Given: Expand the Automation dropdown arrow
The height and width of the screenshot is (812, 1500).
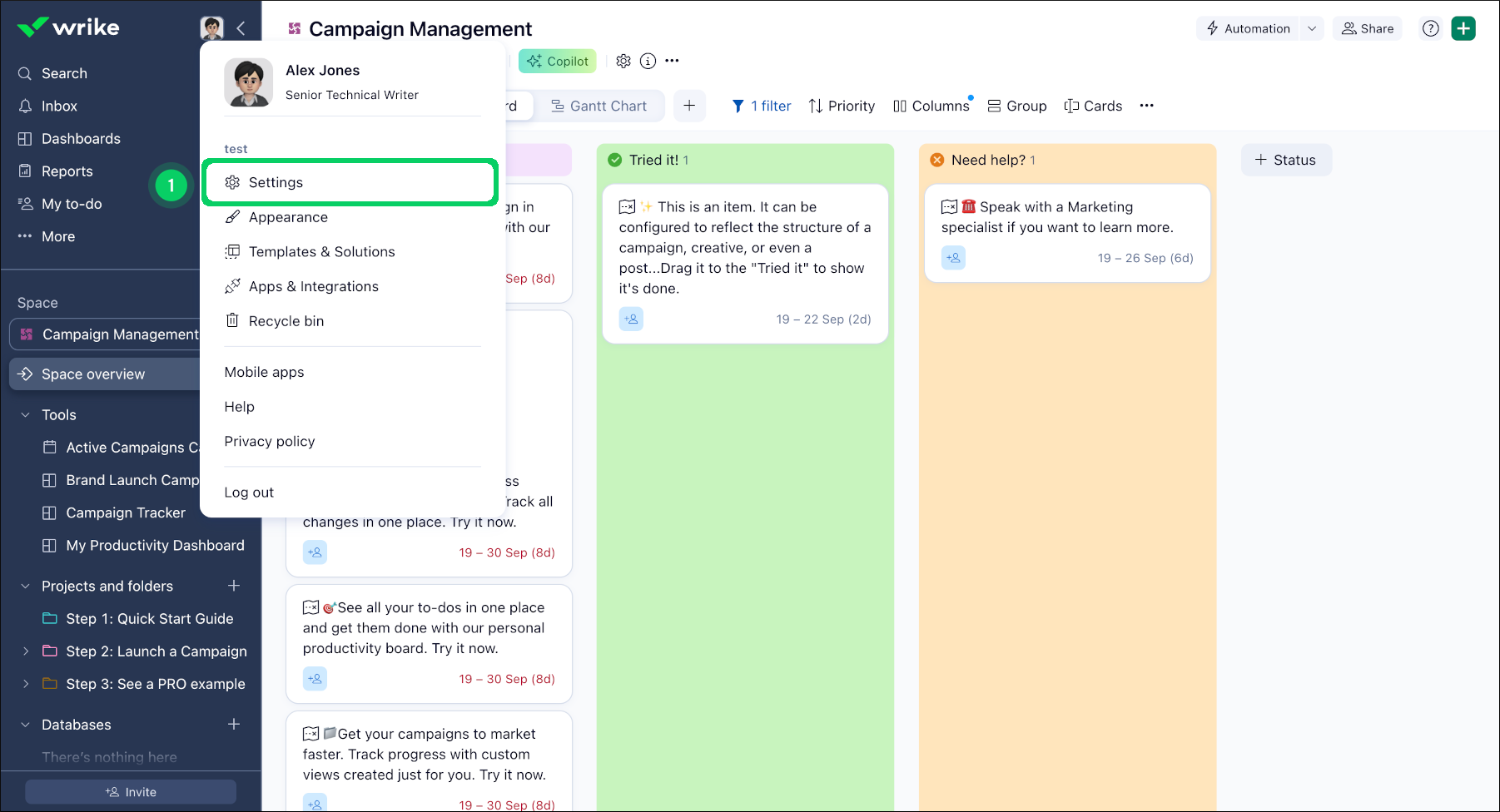Looking at the screenshot, I should tap(1312, 28).
